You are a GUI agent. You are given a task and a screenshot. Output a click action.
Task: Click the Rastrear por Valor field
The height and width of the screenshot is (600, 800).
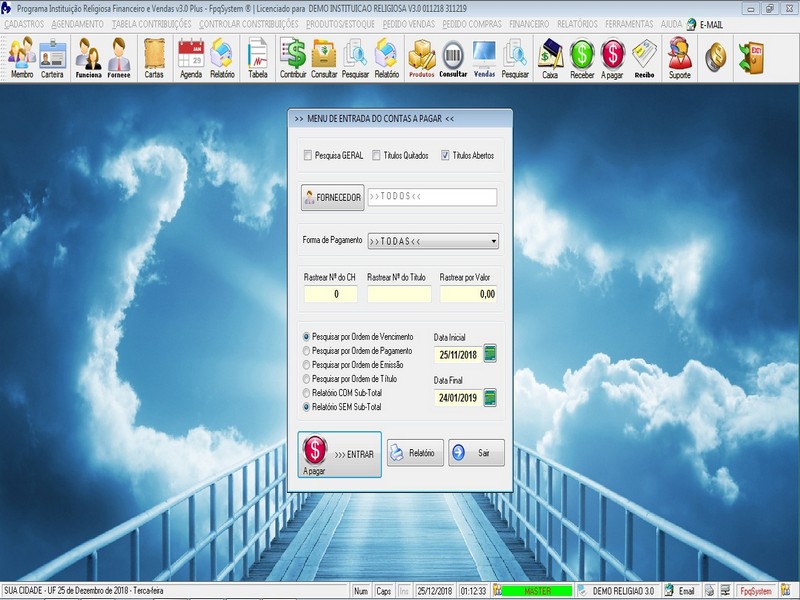pyautogui.click(x=468, y=294)
